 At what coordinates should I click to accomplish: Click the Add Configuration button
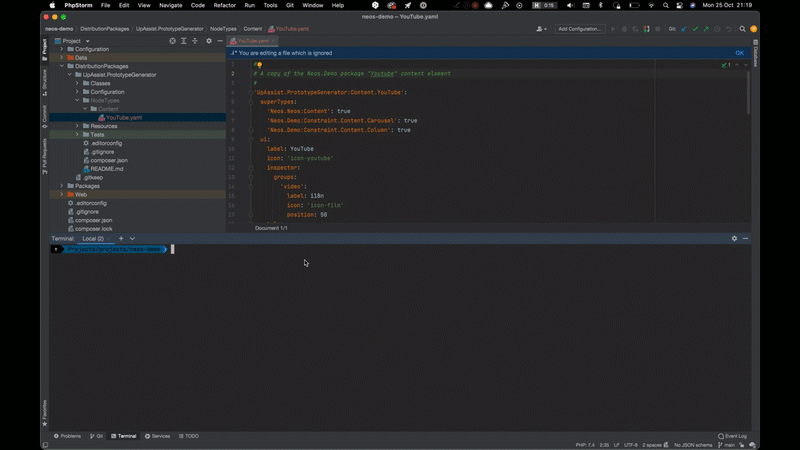[580, 29]
